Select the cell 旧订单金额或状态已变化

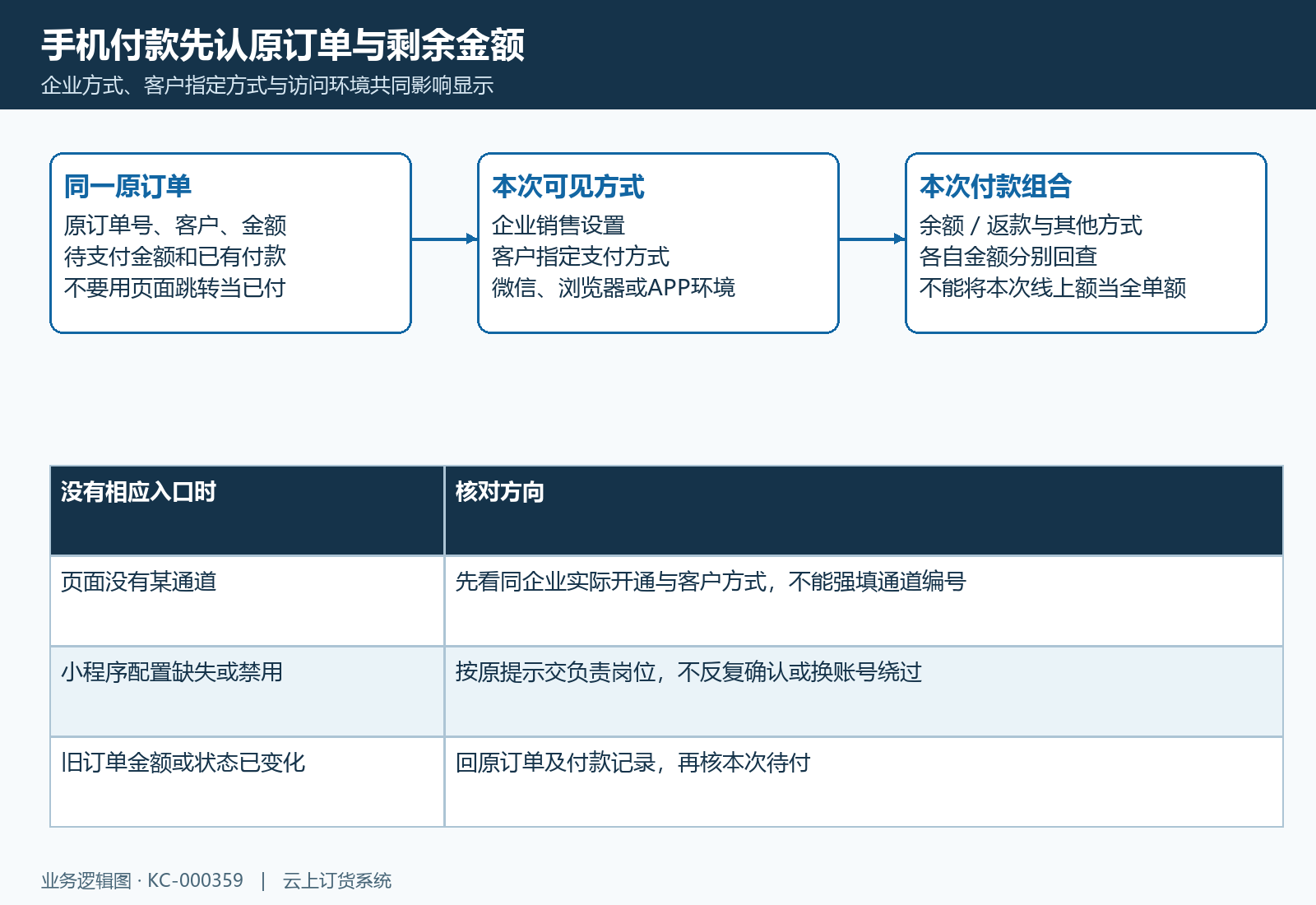pyautogui.click(x=248, y=782)
